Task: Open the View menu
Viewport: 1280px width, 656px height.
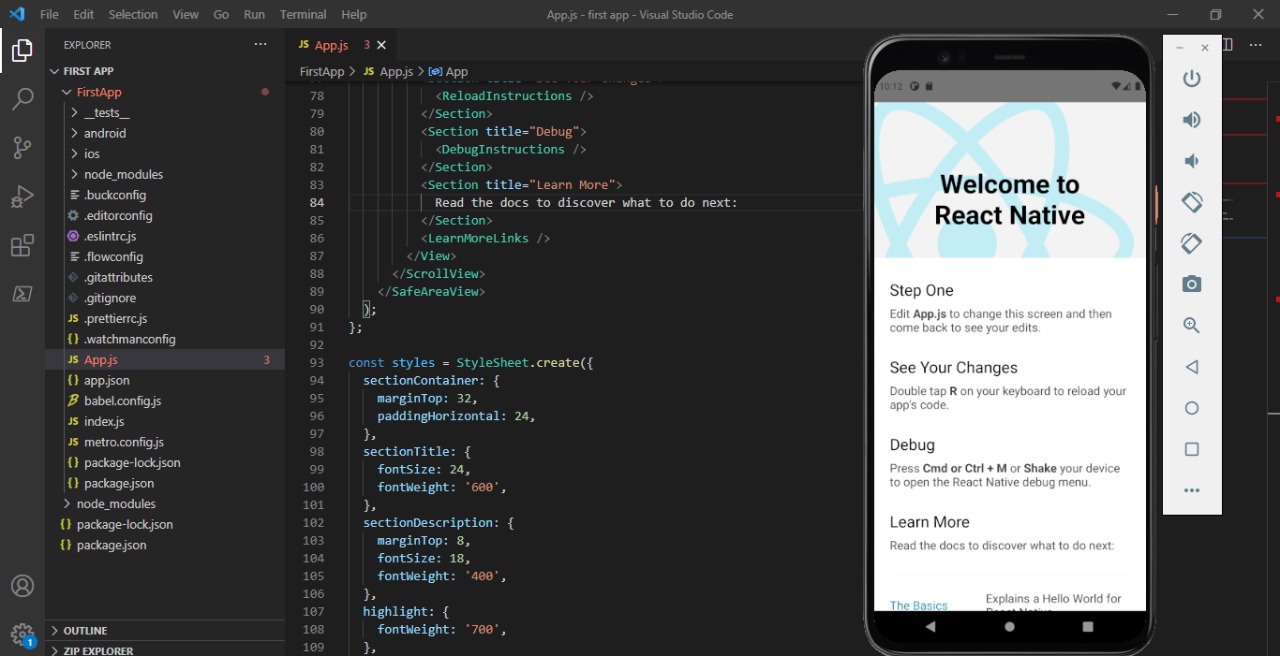Action: [185, 14]
